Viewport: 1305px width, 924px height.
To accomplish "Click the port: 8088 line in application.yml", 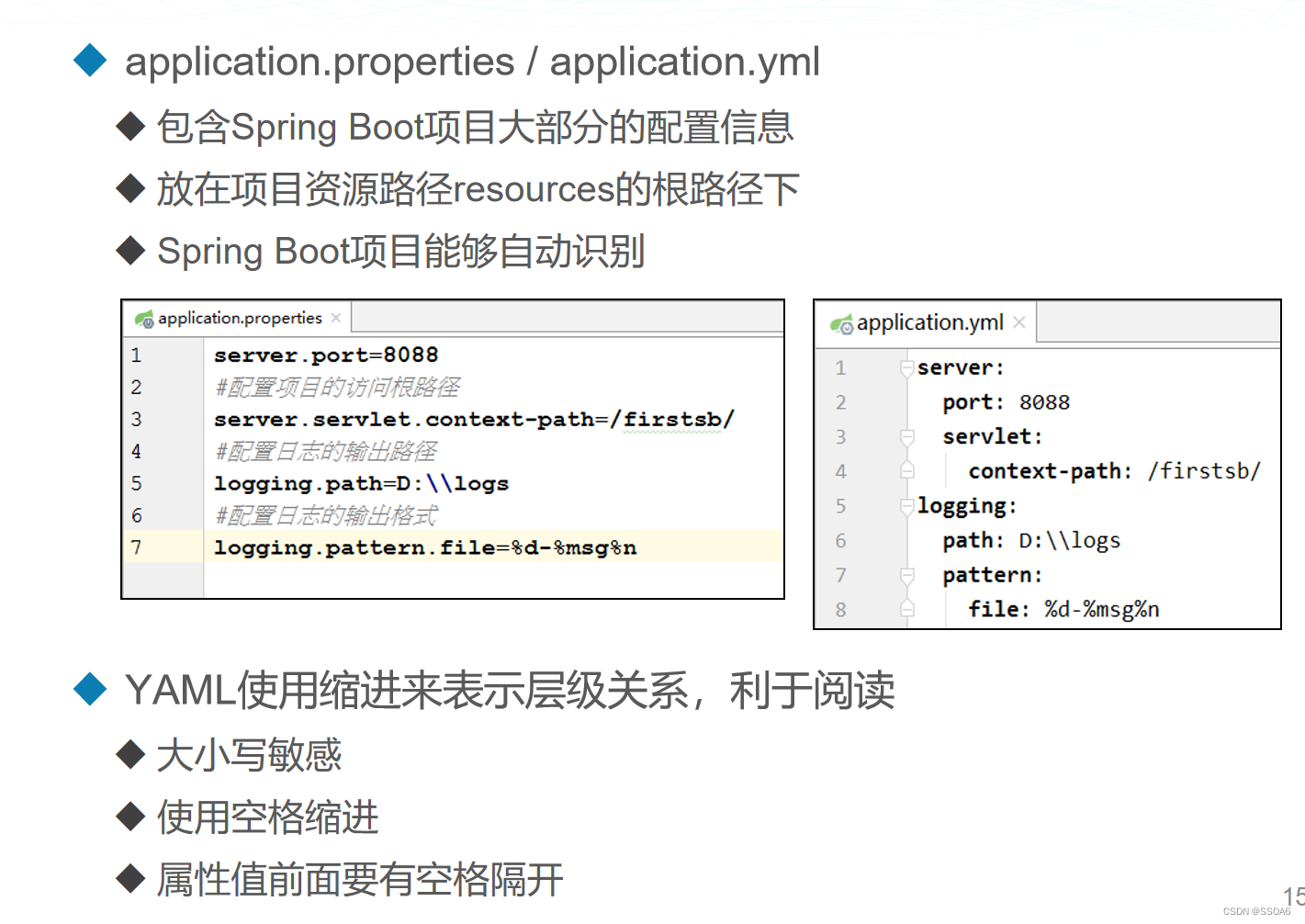I will 1006,402.
